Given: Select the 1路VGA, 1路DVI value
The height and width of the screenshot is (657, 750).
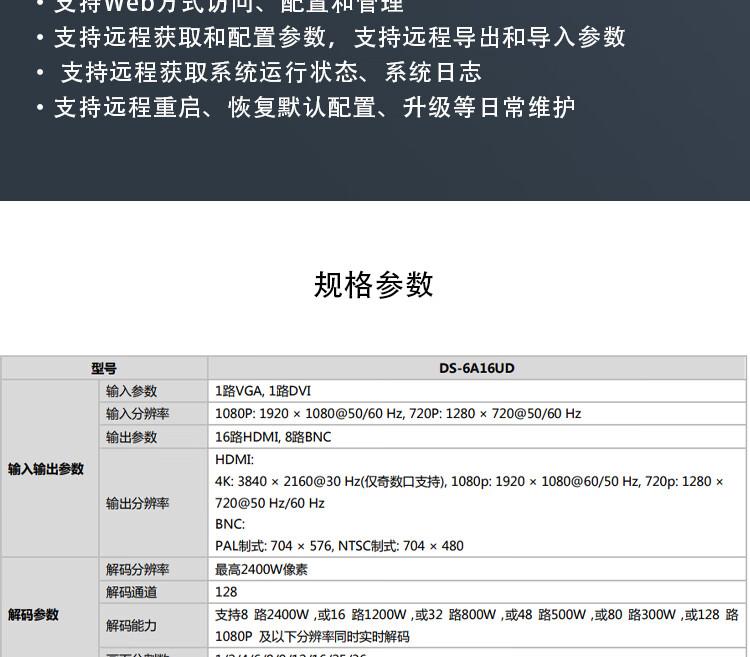Looking at the screenshot, I should (263, 391).
